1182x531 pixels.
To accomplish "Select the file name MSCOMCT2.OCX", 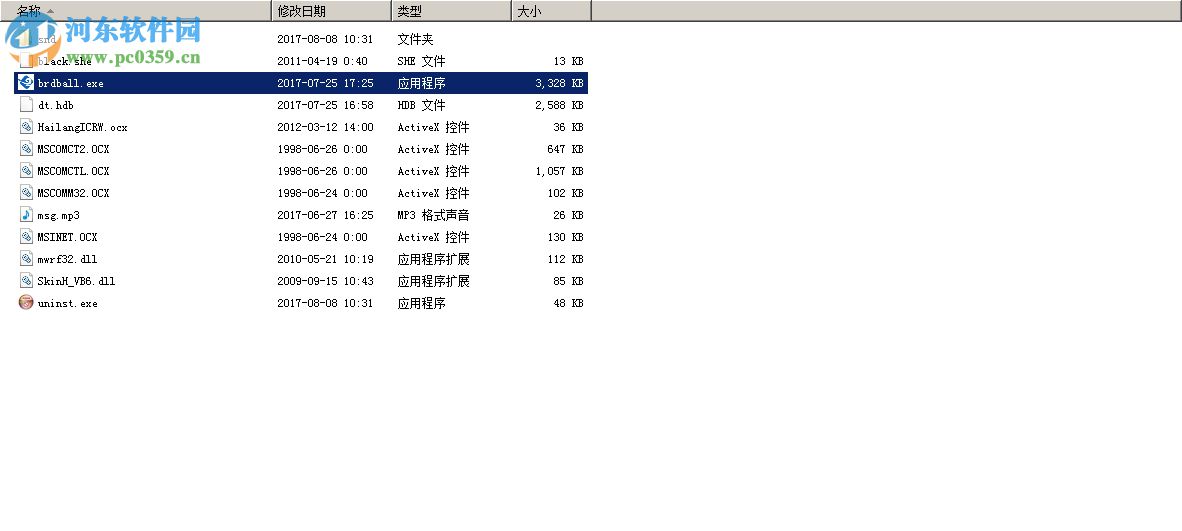I will (x=73, y=149).
